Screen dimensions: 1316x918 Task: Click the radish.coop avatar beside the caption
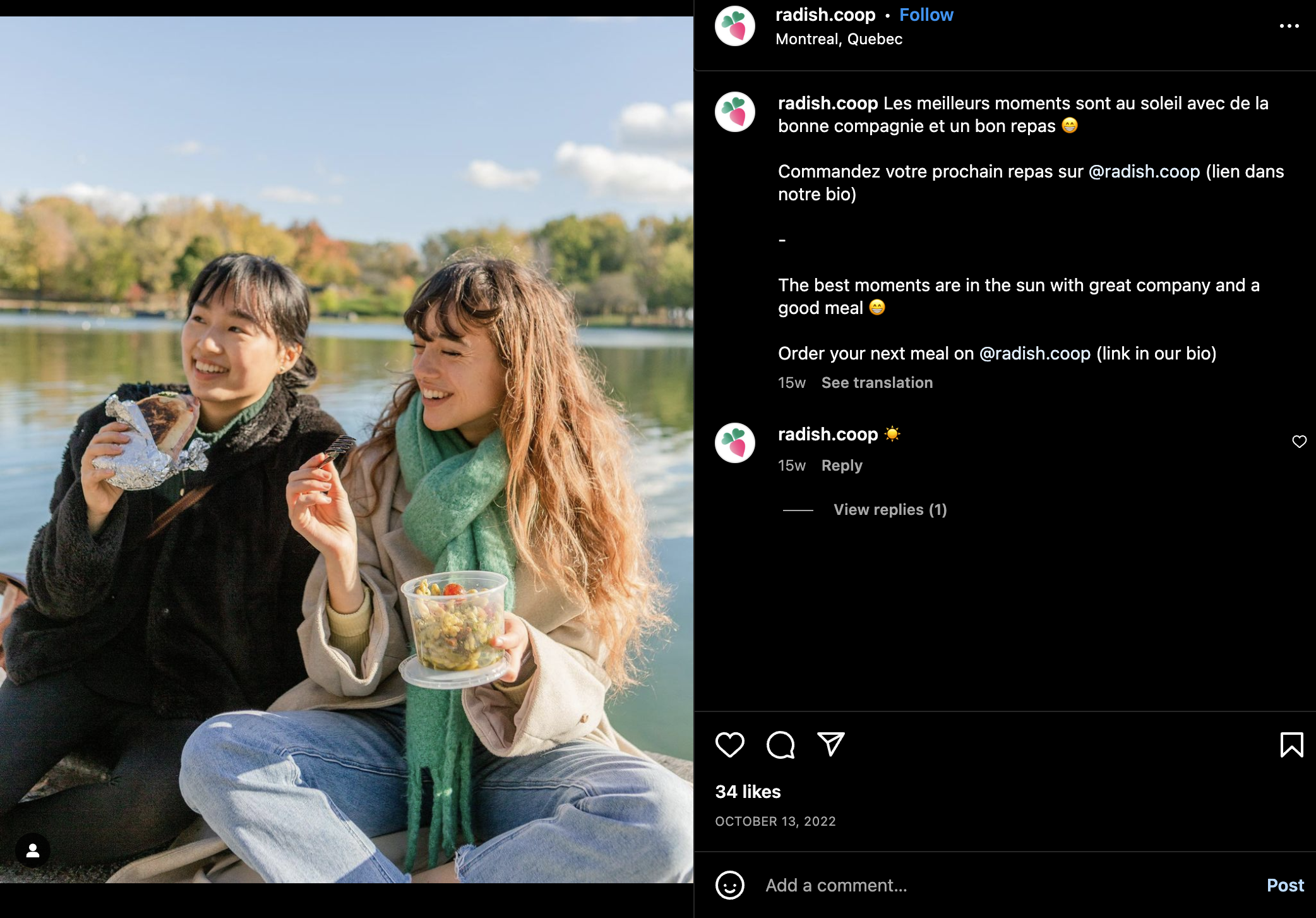[734, 112]
